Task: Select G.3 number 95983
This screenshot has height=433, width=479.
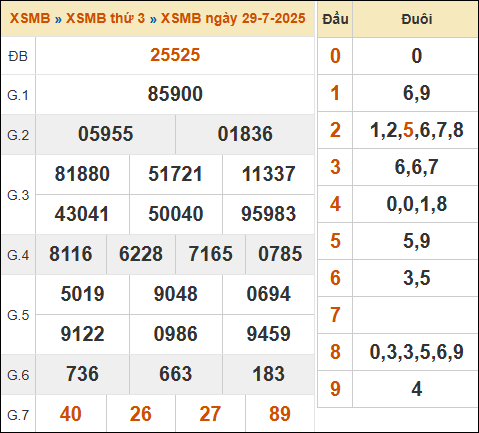Action: 268,214
